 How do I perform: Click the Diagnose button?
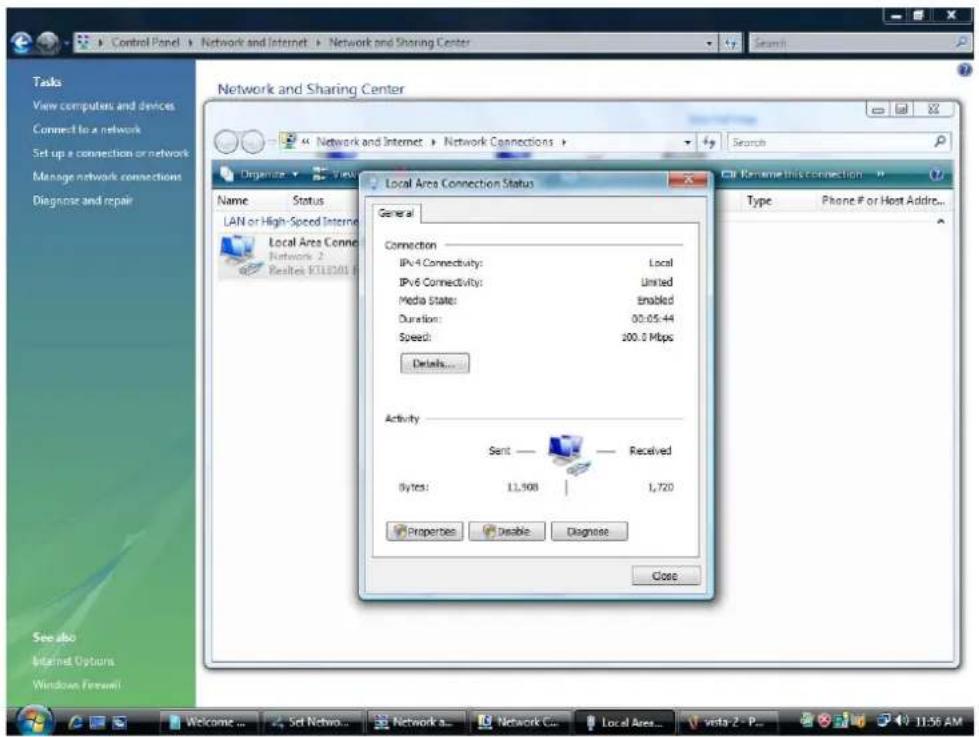pyautogui.click(x=589, y=532)
